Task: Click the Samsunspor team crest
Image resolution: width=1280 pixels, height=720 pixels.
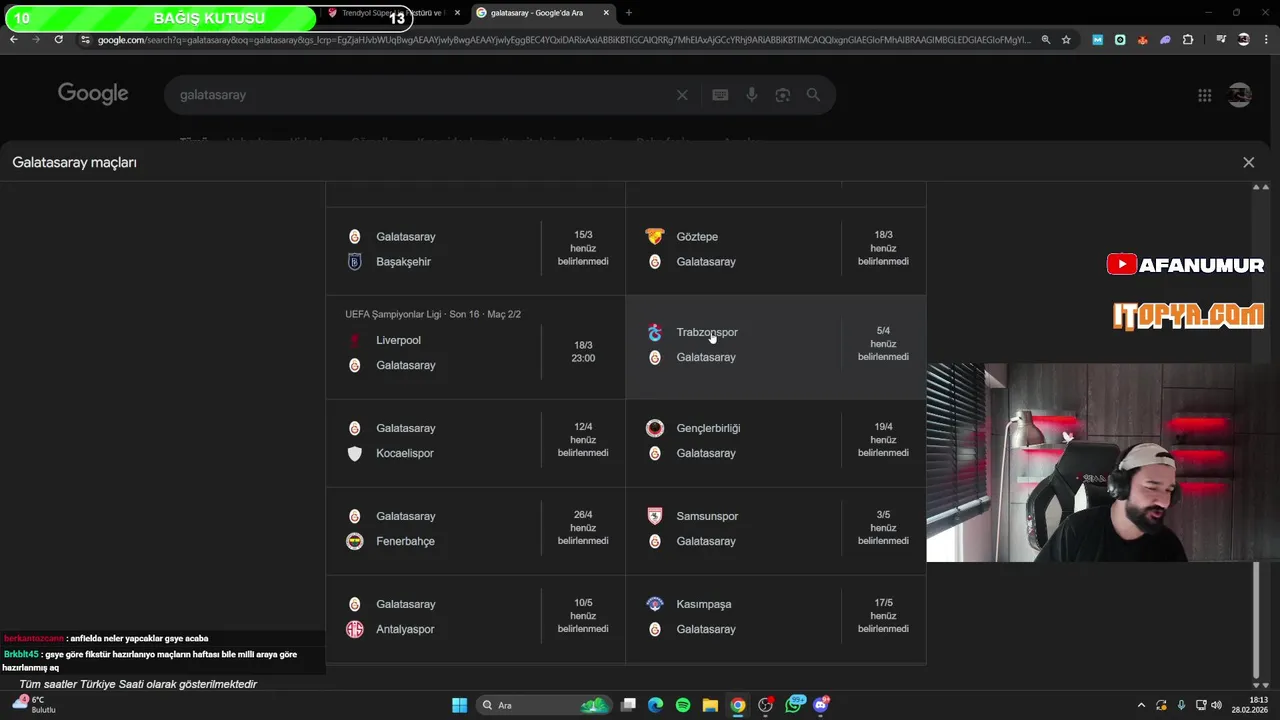Action: coord(655,516)
